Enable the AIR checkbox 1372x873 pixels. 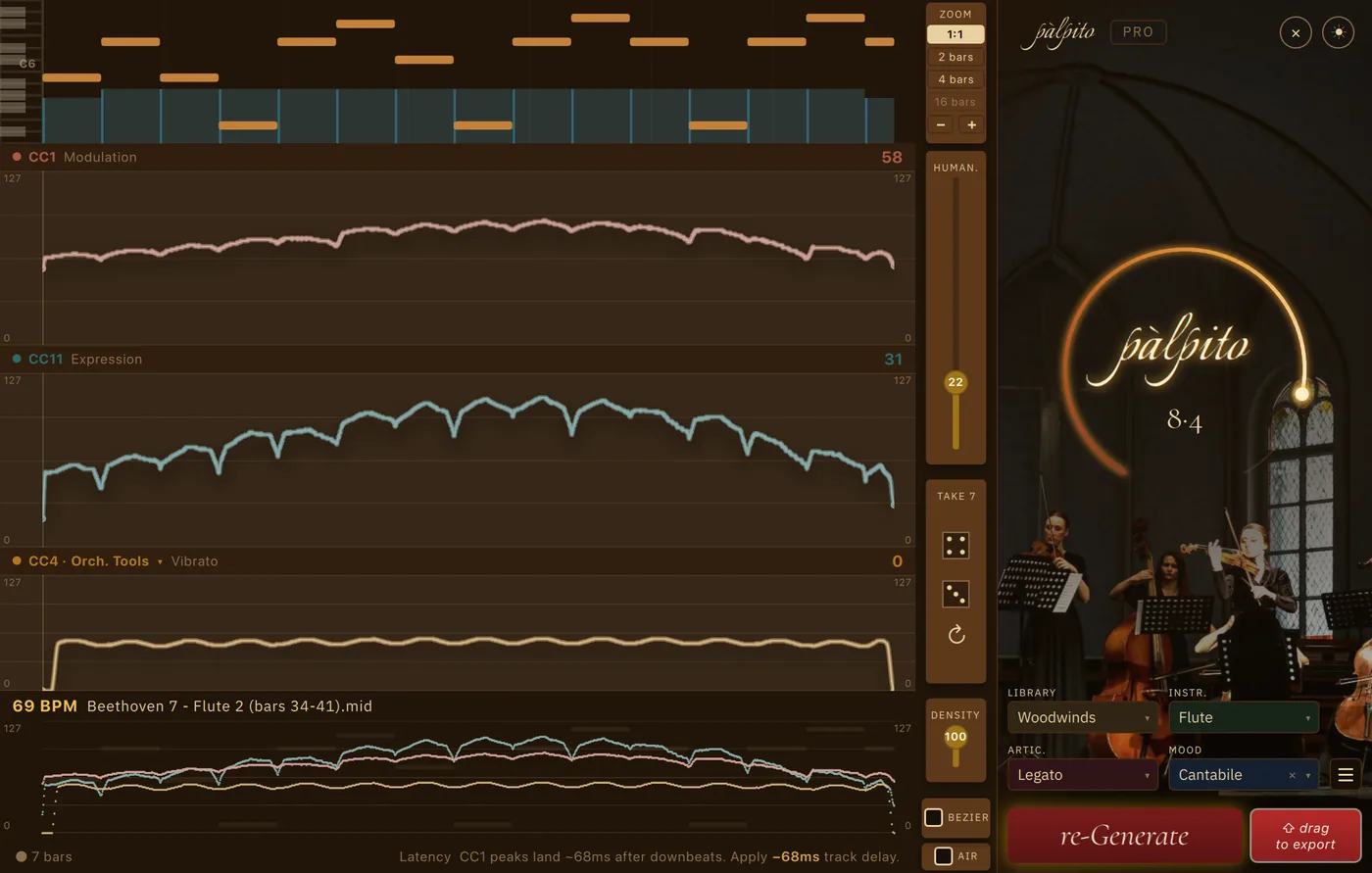click(943, 856)
